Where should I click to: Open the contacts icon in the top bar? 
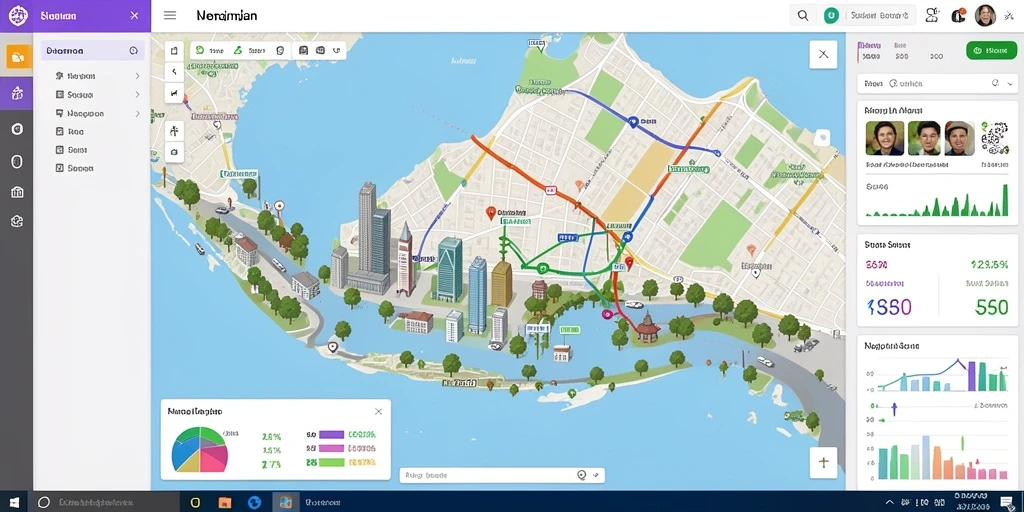(x=932, y=16)
